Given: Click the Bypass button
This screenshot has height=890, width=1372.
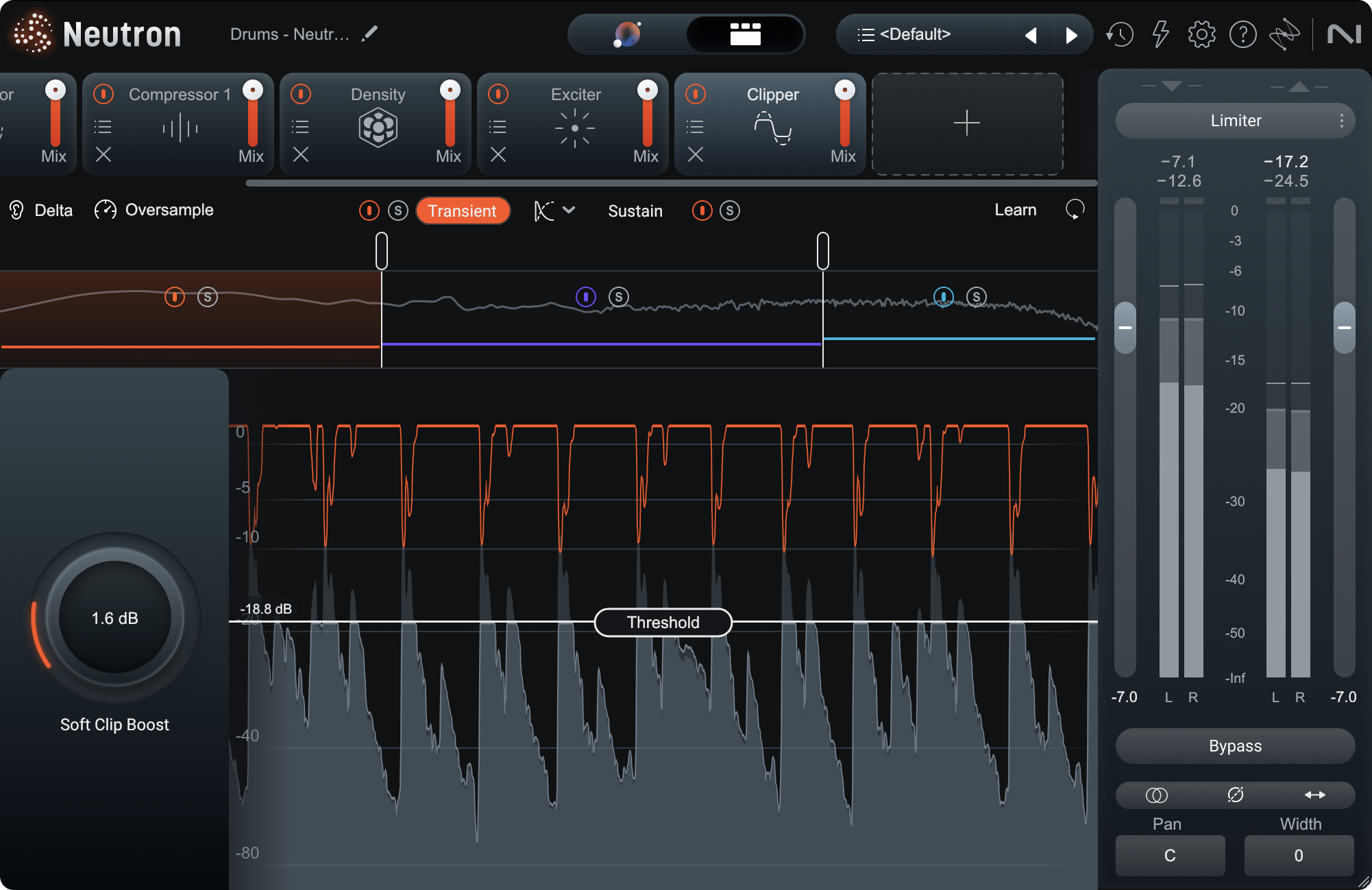Looking at the screenshot, I should point(1234,745).
